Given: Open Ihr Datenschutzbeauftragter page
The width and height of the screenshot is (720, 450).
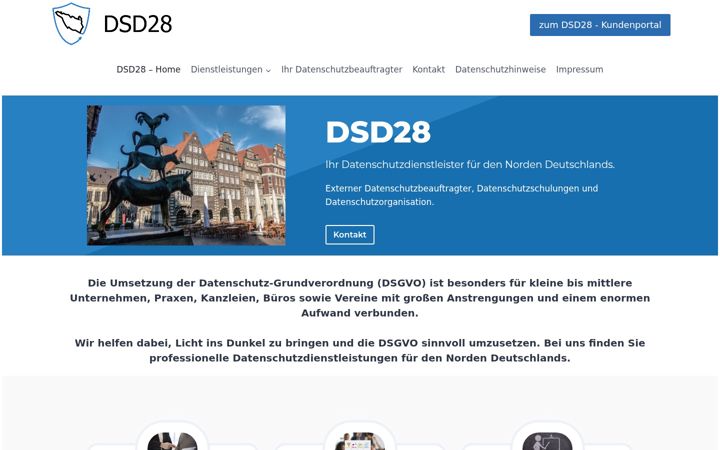Looking at the screenshot, I should coord(342,69).
